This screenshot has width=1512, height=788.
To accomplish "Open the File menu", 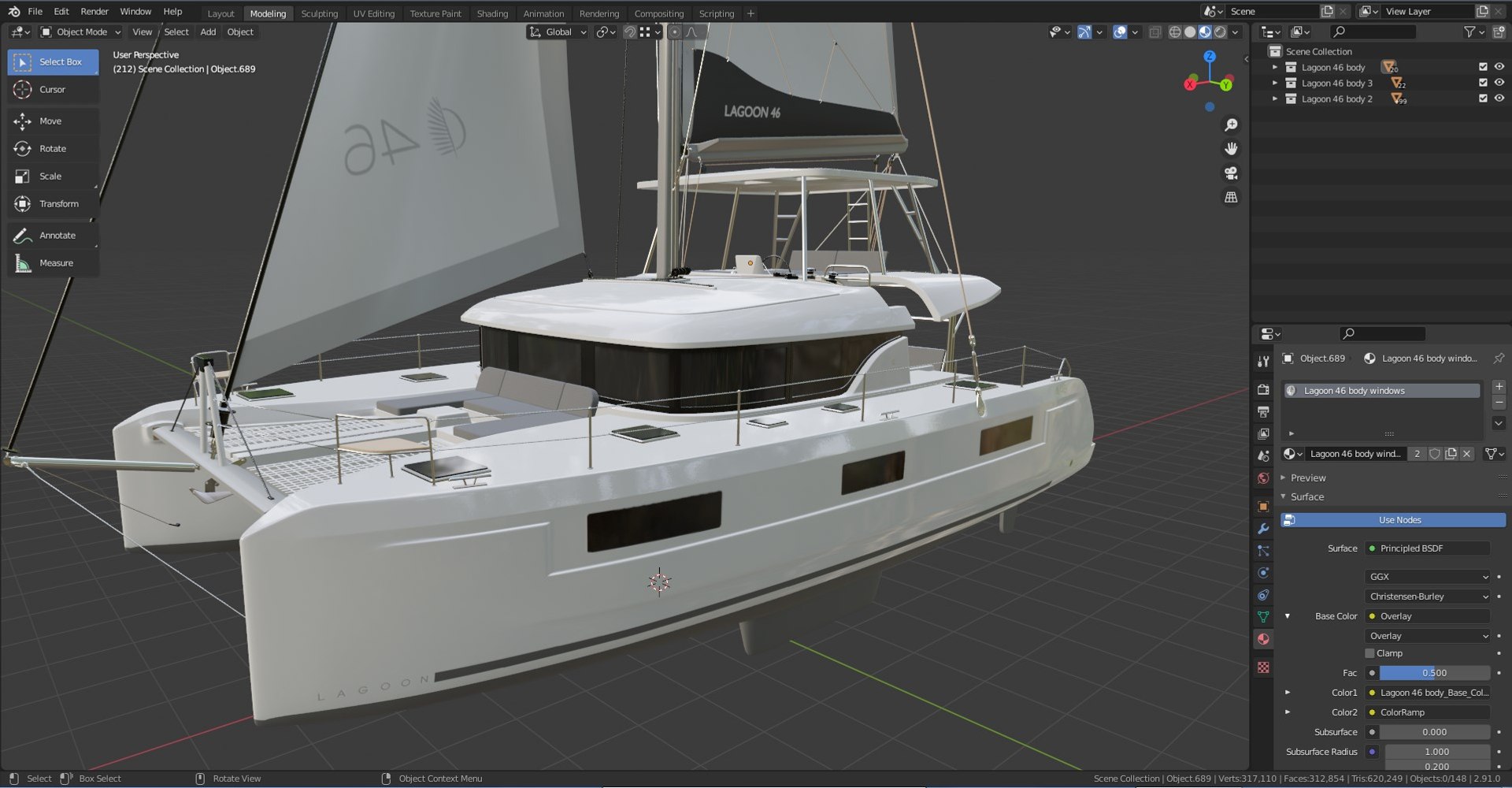I will pyautogui.click(x=35, y=12).
